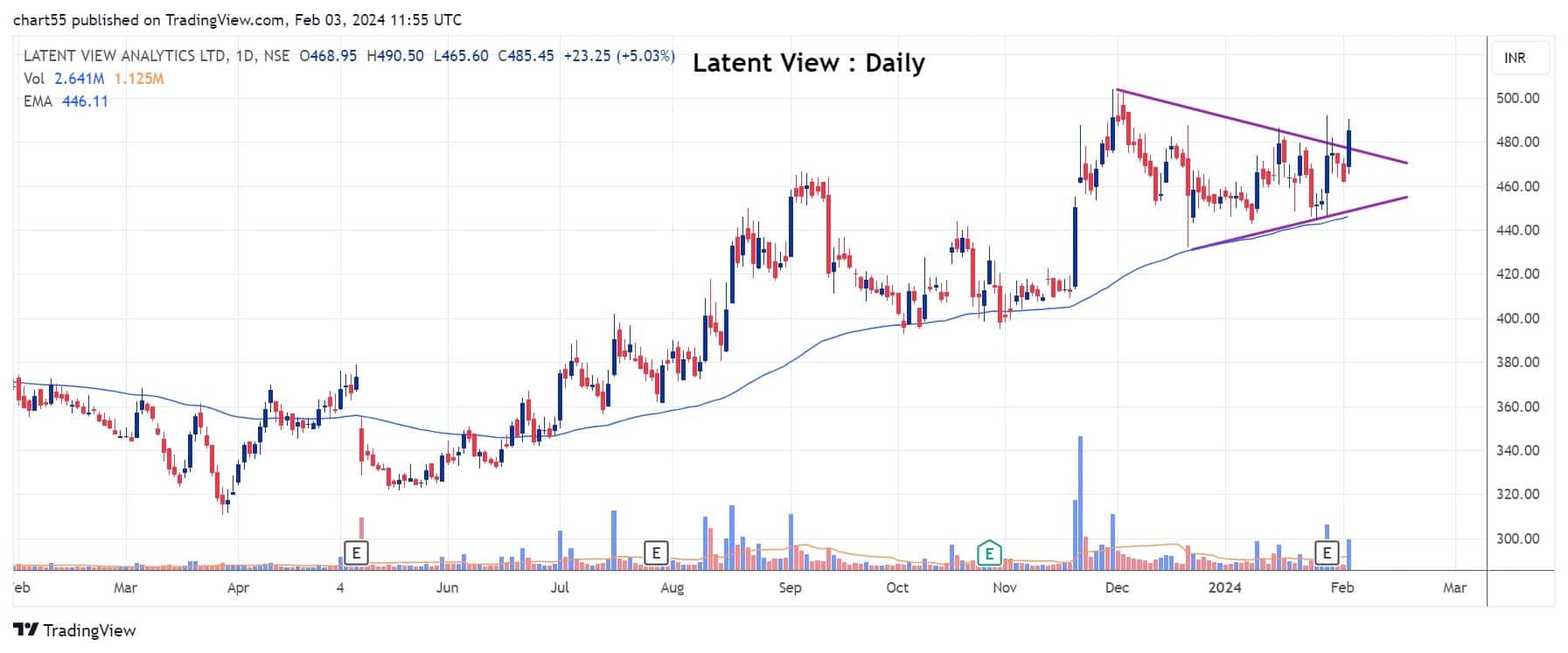
Task: Click the earnings E marker near February 2024
Action: pos(1327,552)
